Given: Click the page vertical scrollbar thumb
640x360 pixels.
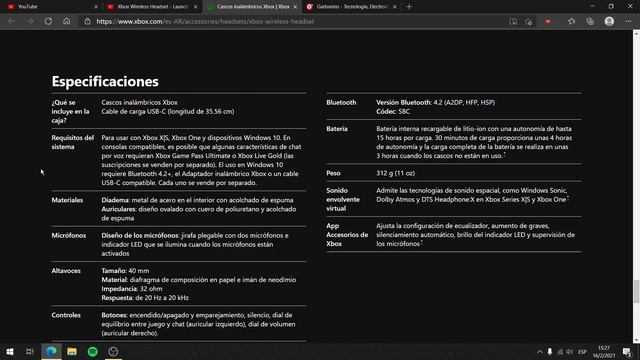Looking at the screenshot, I should 636,291.
